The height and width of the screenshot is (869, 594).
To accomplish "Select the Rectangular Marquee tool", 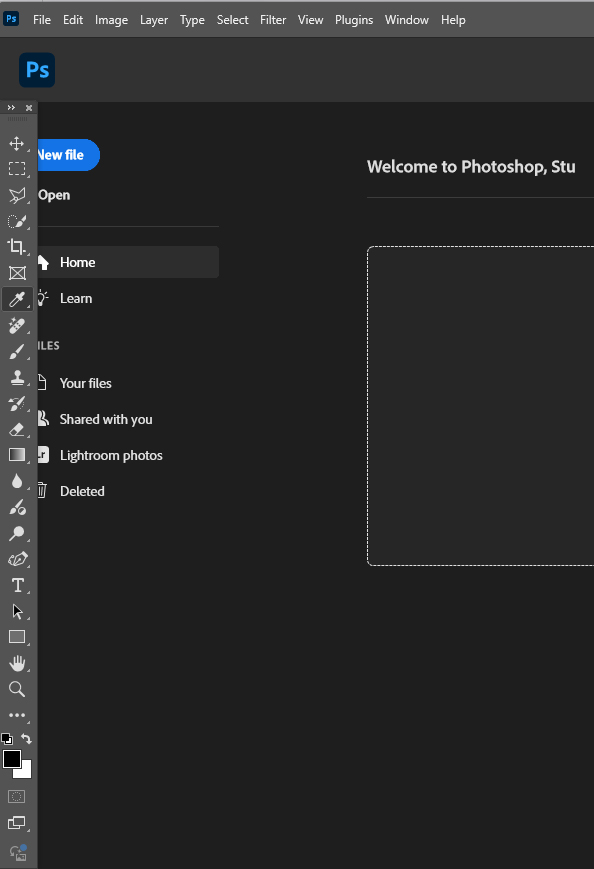I will click(16, 169).
